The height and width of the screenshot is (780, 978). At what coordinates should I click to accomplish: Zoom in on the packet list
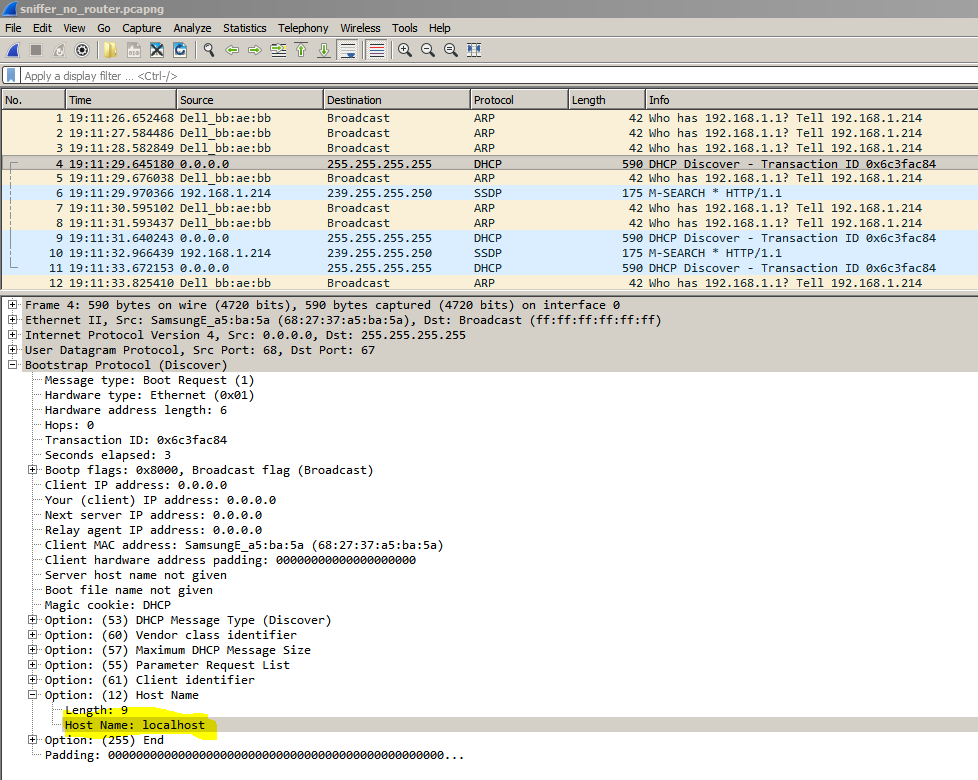click(403, 49)
